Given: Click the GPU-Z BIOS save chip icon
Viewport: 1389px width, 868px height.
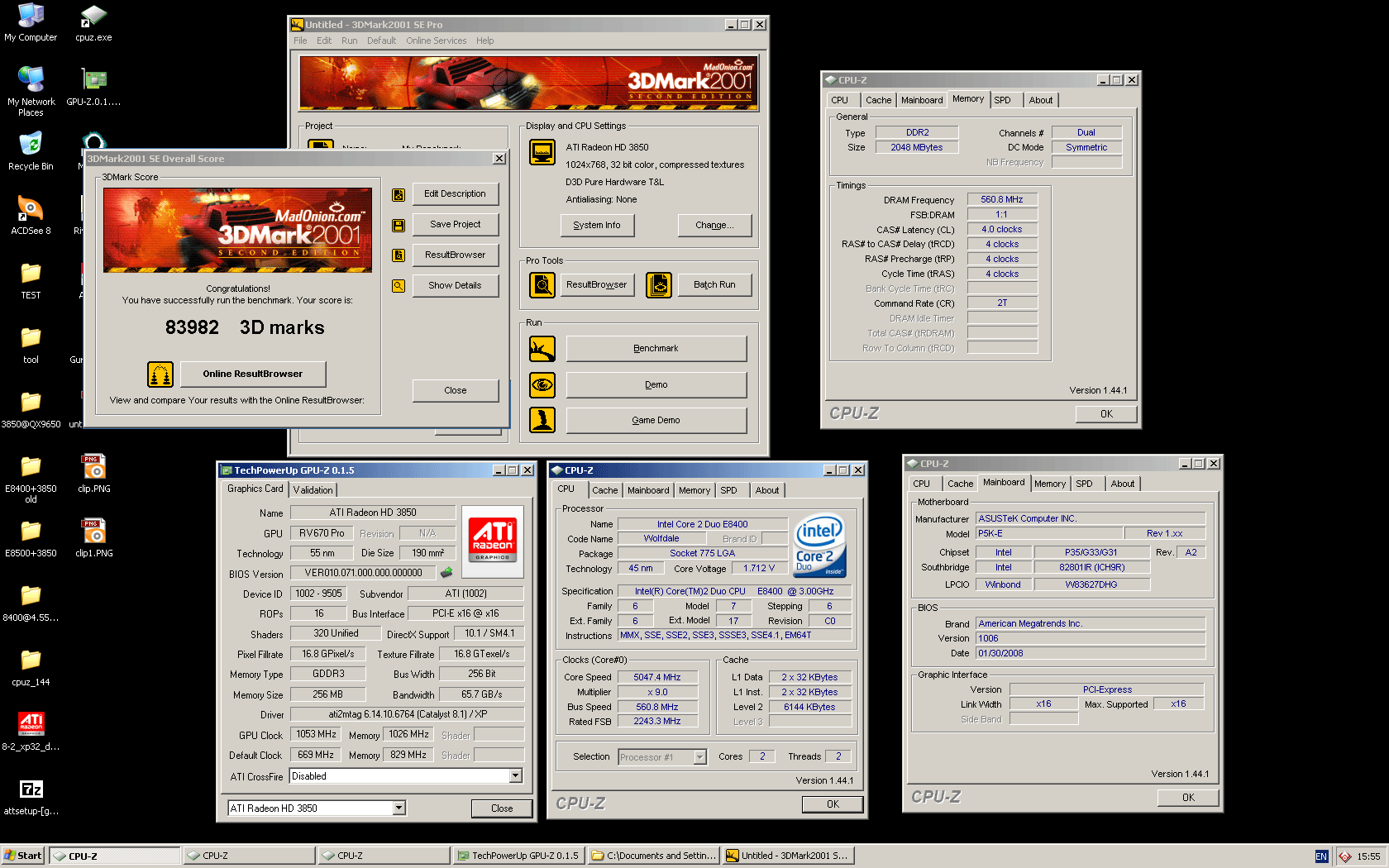Looking at the screenshot, I should pyautogui.click(x=446, y=572).
